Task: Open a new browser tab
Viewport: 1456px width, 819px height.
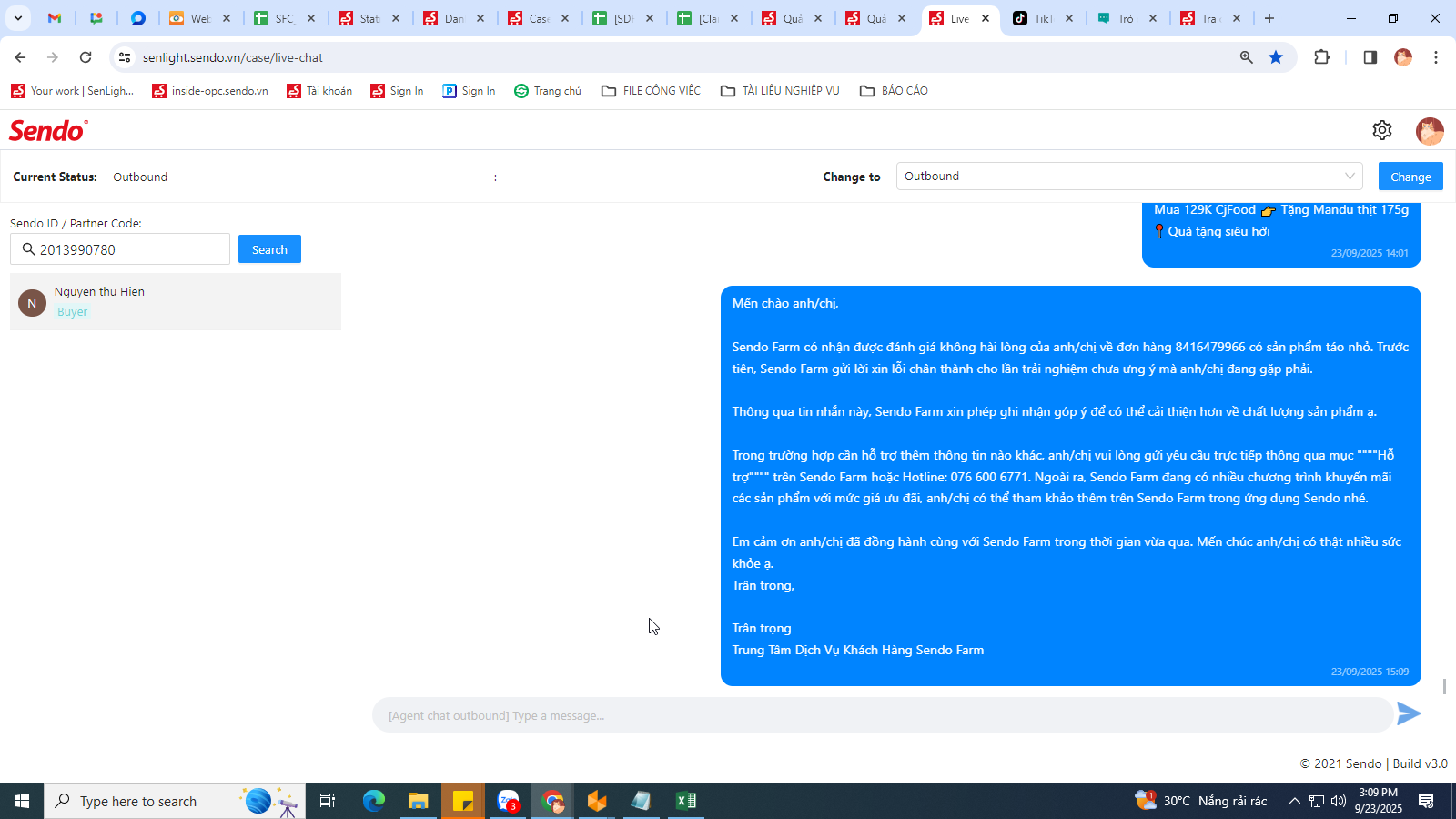Action: (1269, 18)
